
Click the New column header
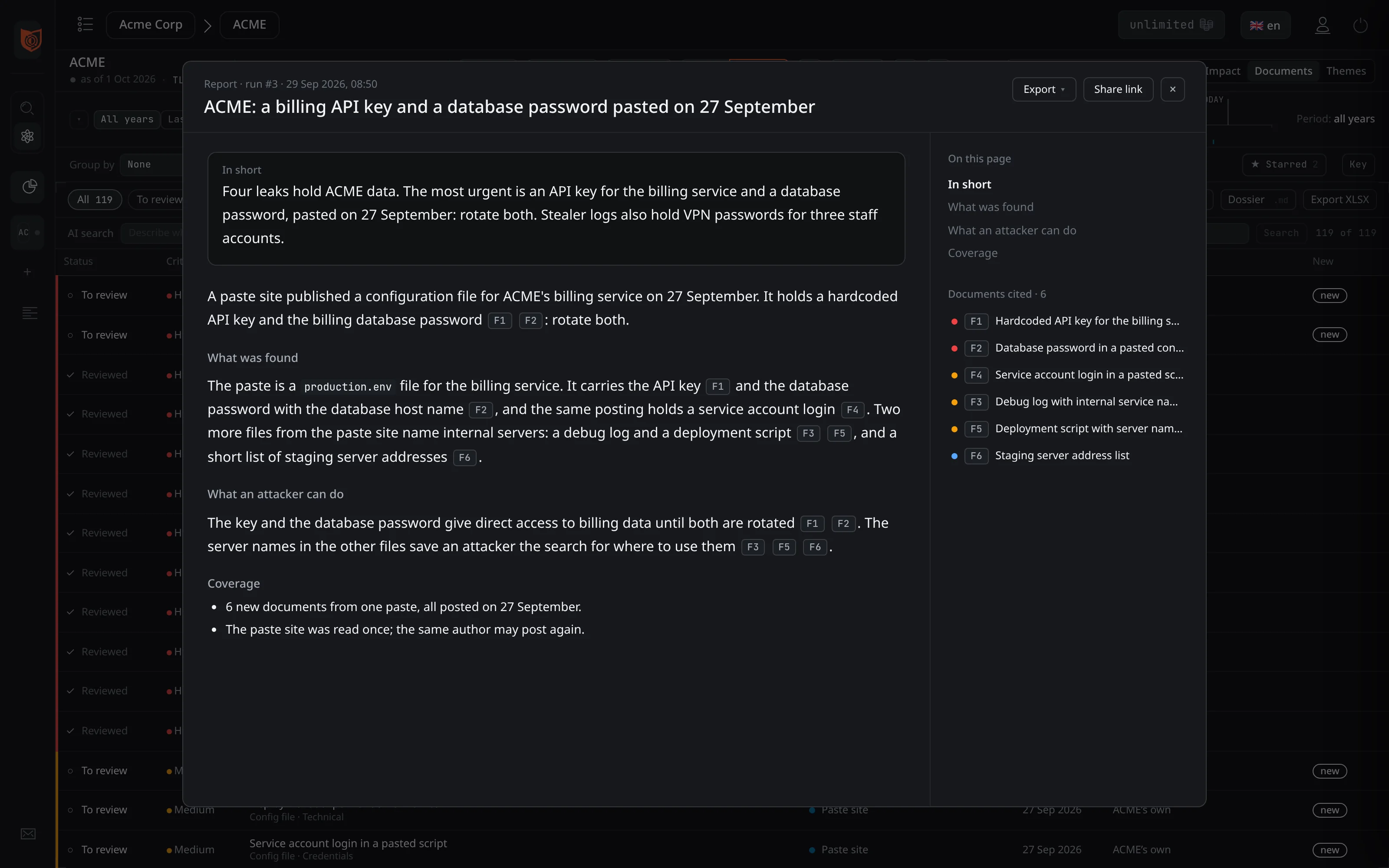[1323, 261]
